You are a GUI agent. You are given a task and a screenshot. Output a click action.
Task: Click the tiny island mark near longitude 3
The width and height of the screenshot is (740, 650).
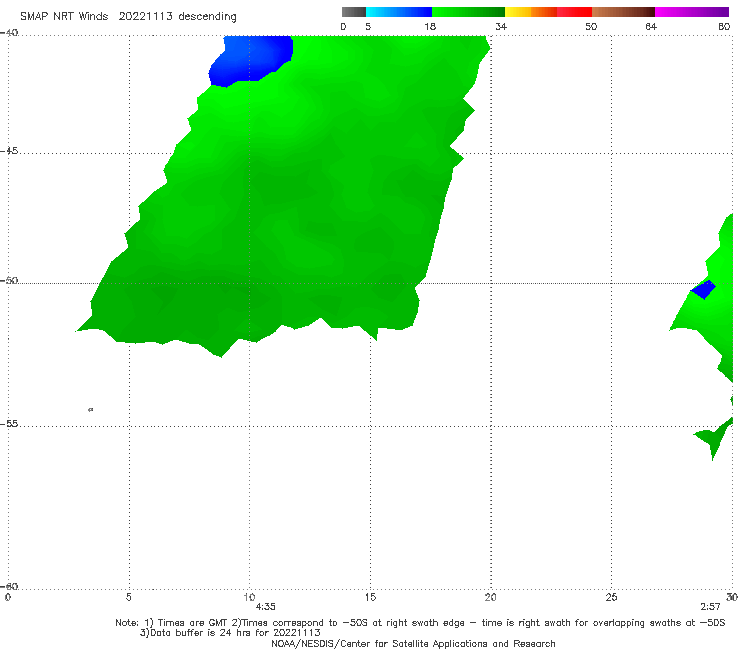point(91,409)
